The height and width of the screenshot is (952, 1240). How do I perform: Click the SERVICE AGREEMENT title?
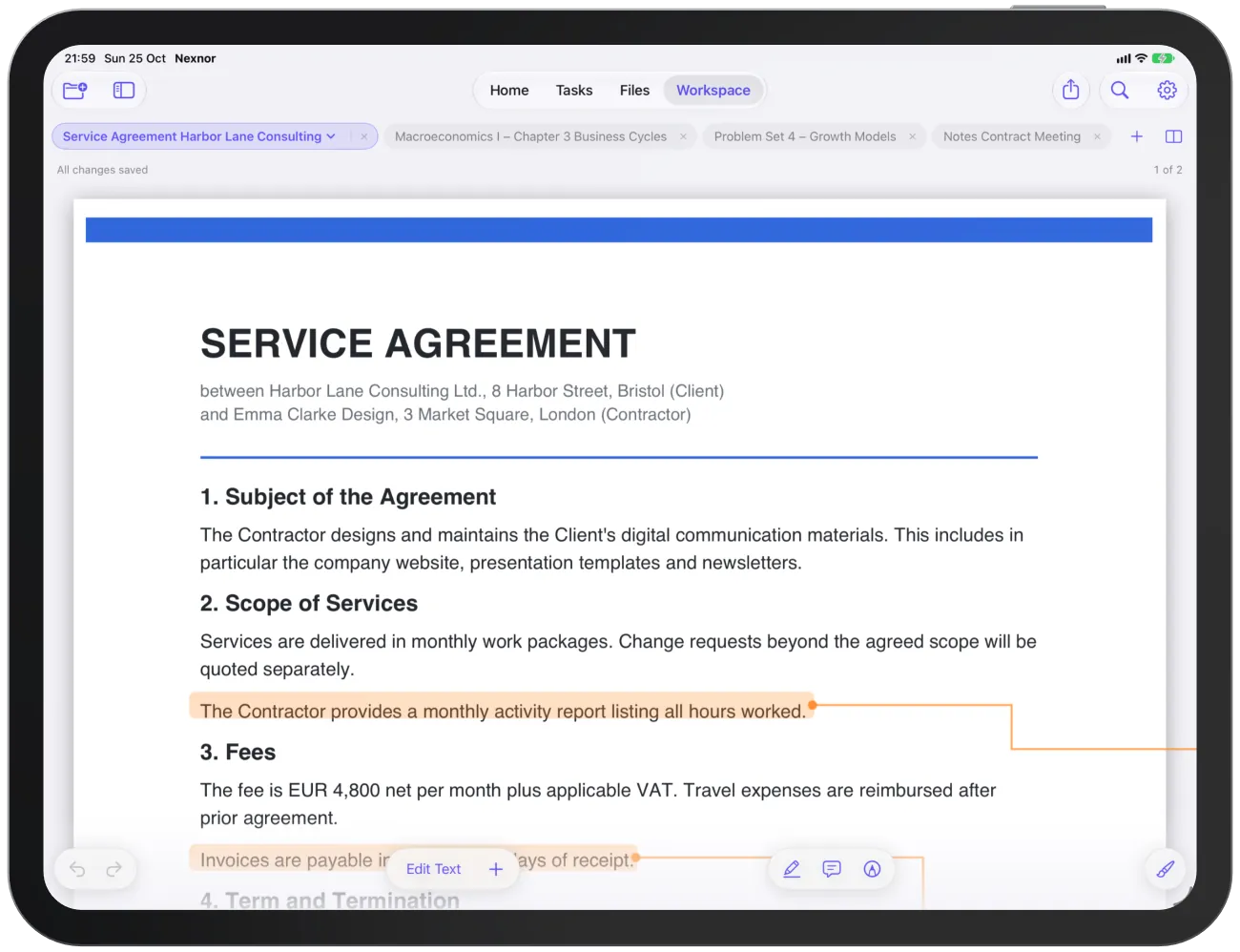coord(418,343)
